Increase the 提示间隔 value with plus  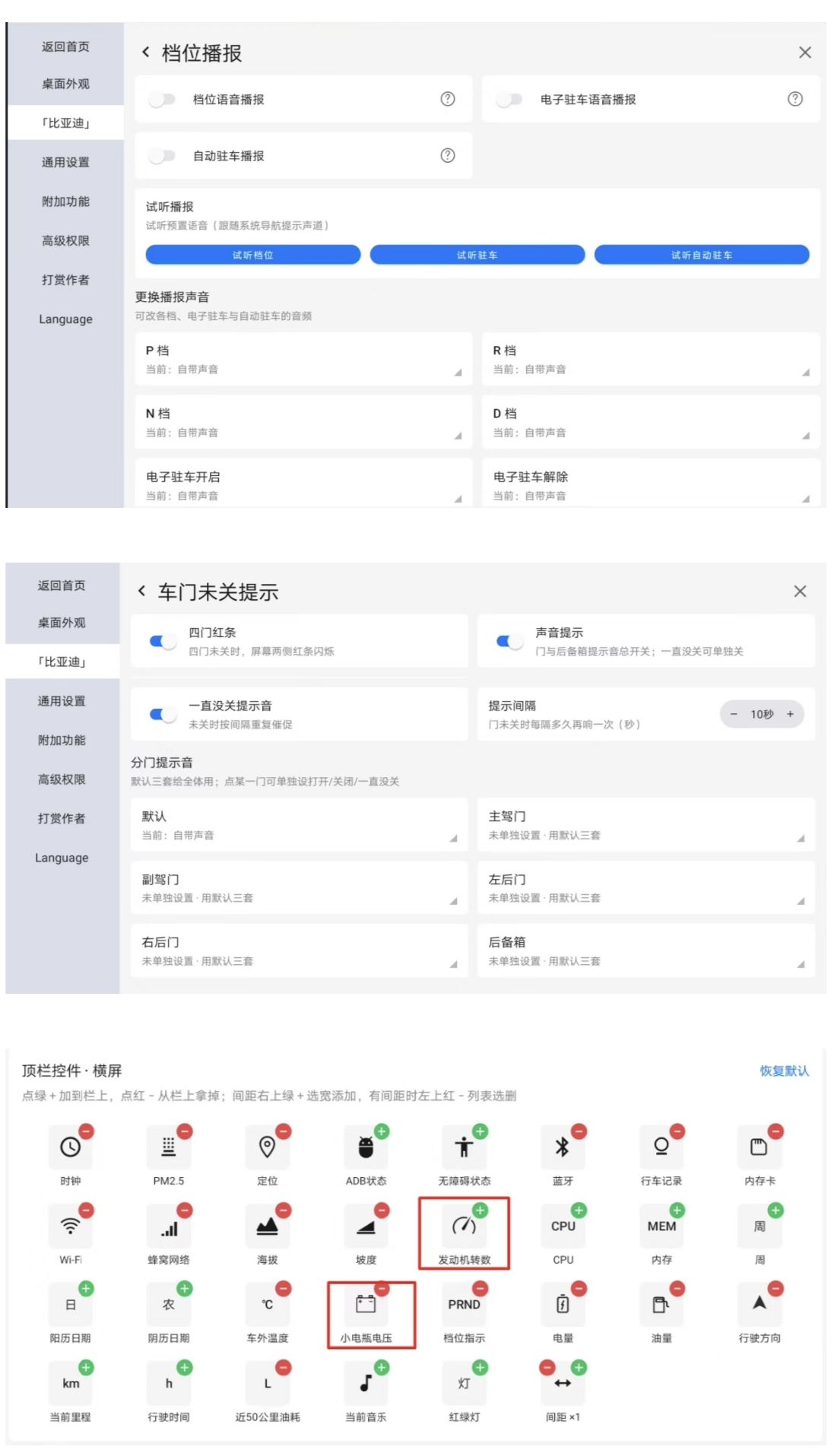click(x=790, y=714)
